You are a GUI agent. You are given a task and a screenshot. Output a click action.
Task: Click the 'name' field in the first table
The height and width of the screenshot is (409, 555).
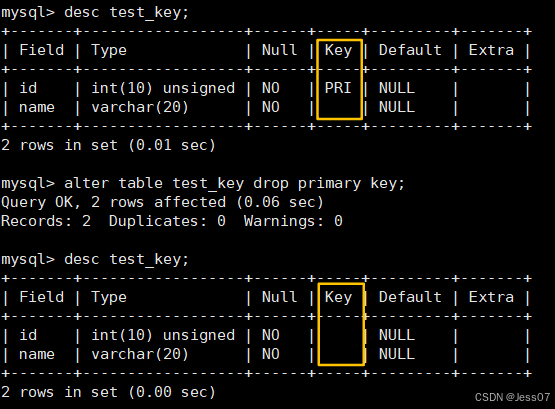pyautogui.click(x=37, y=107)
